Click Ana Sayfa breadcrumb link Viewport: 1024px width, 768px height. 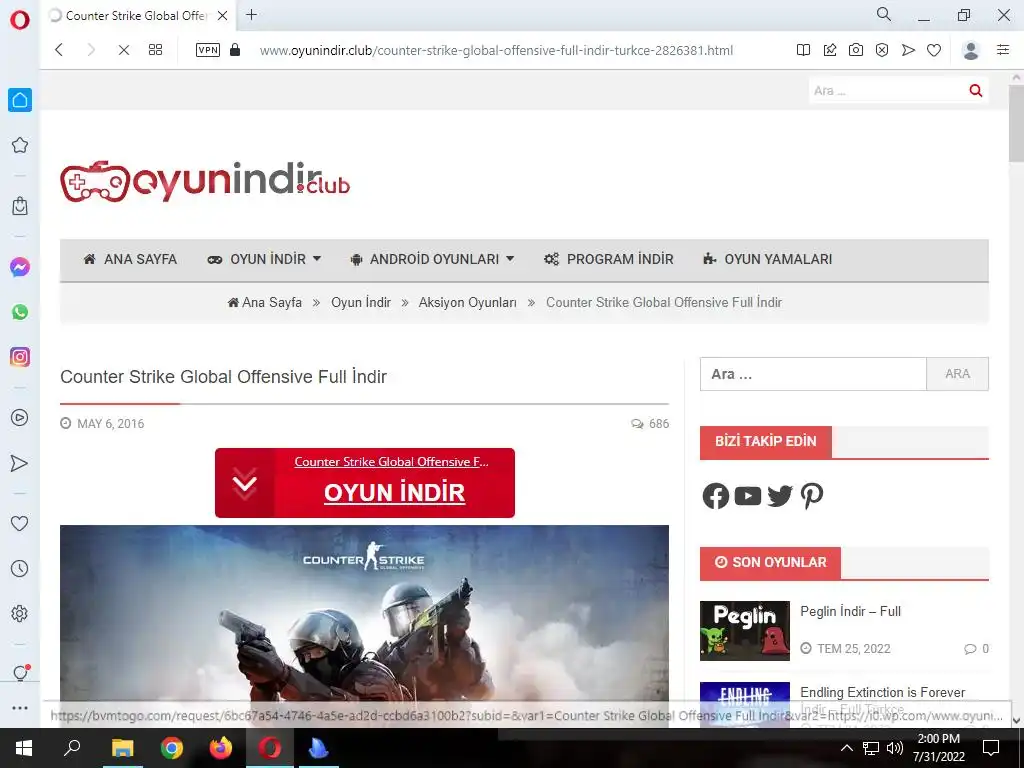(264, 302)
